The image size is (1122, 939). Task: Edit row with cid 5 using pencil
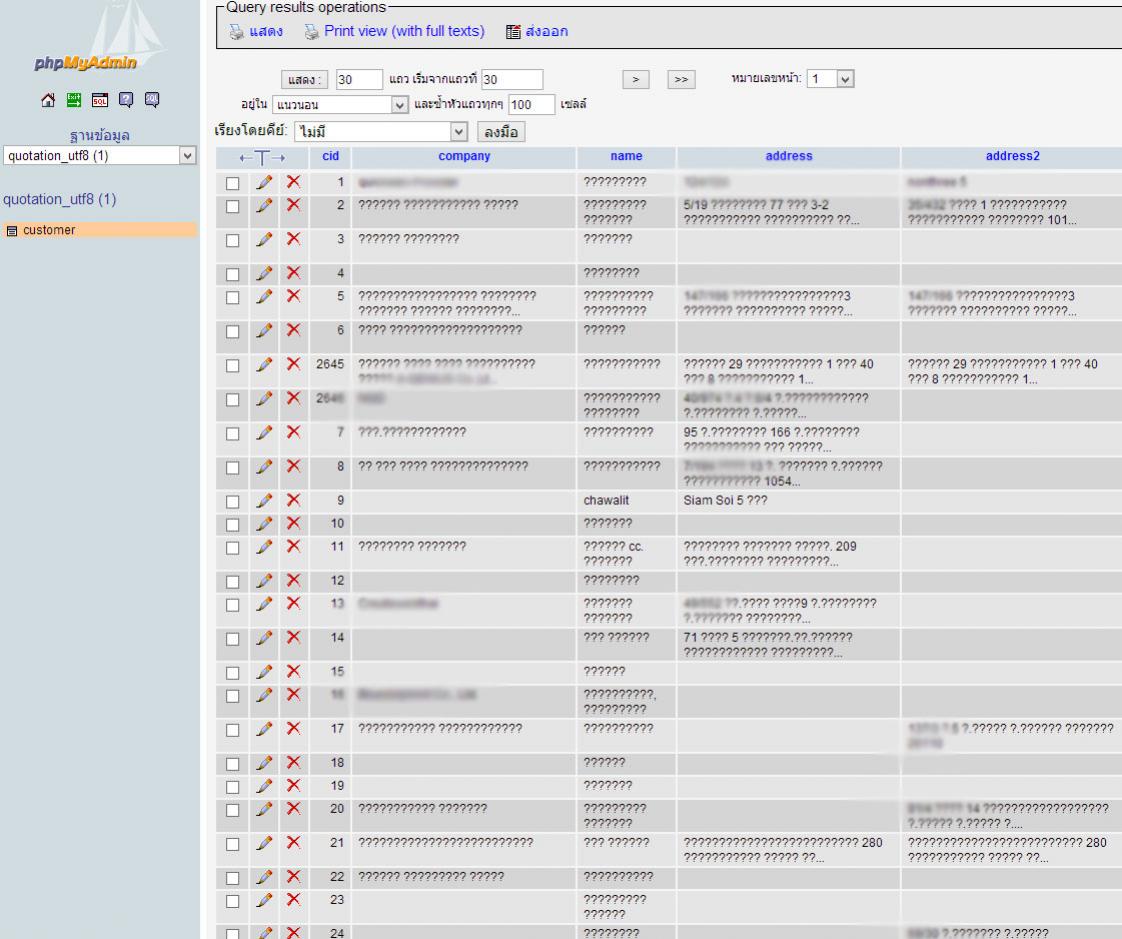click(x=264, y=296)
